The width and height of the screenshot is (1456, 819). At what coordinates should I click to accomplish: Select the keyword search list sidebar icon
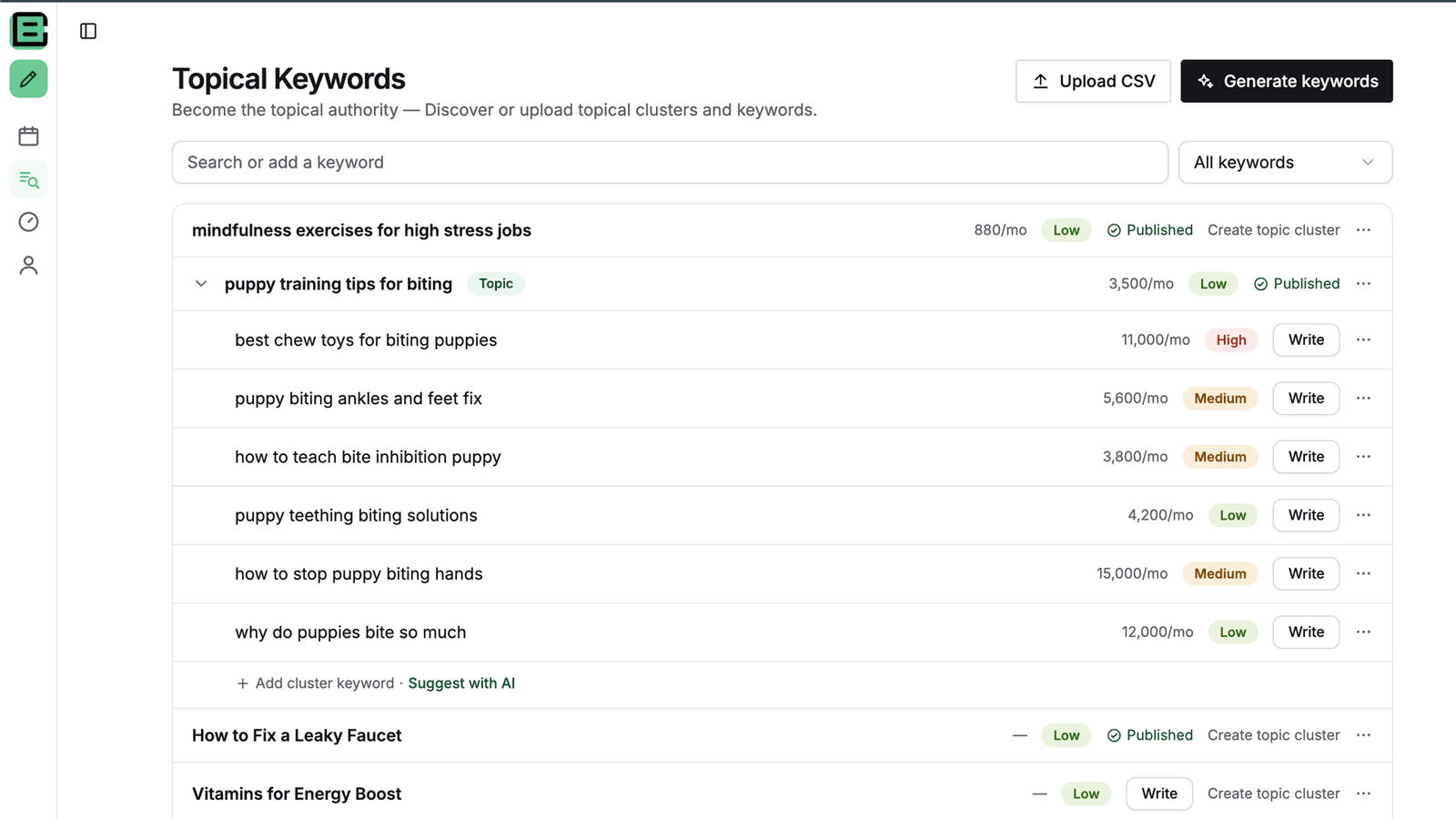(28, 179)
